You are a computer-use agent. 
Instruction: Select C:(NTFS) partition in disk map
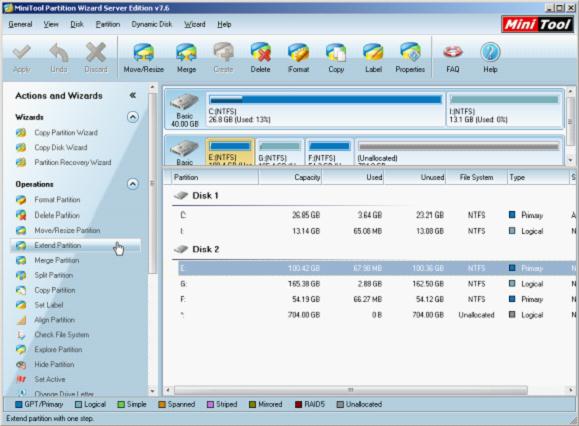(x=325, y=109)
